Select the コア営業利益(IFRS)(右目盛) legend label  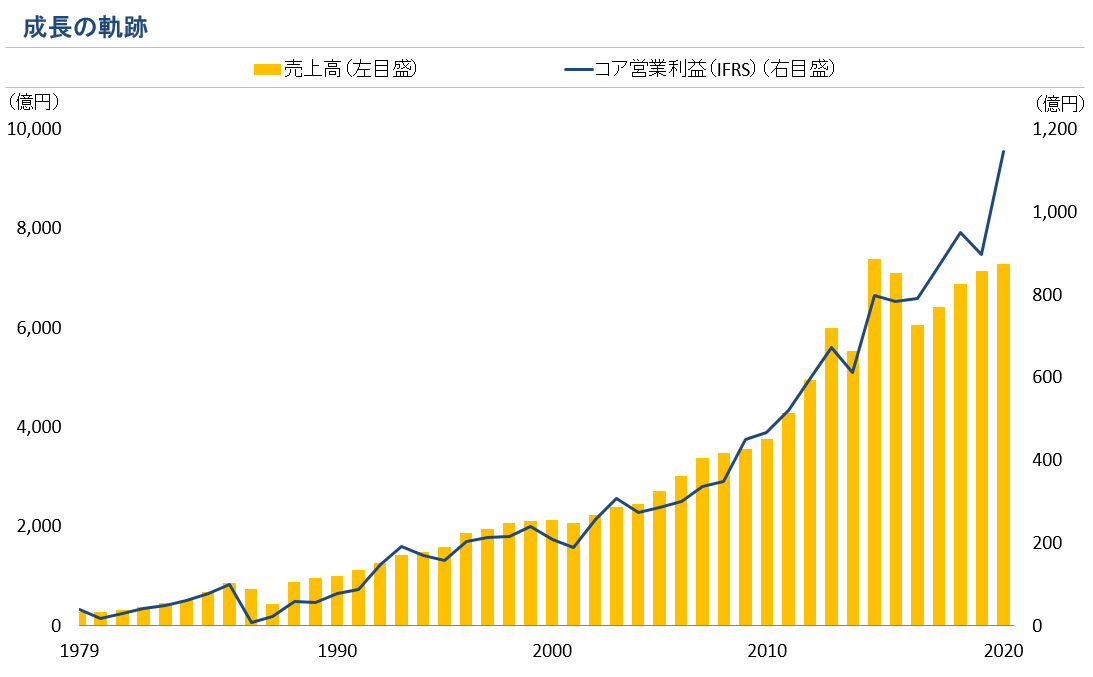click(714, 69)
